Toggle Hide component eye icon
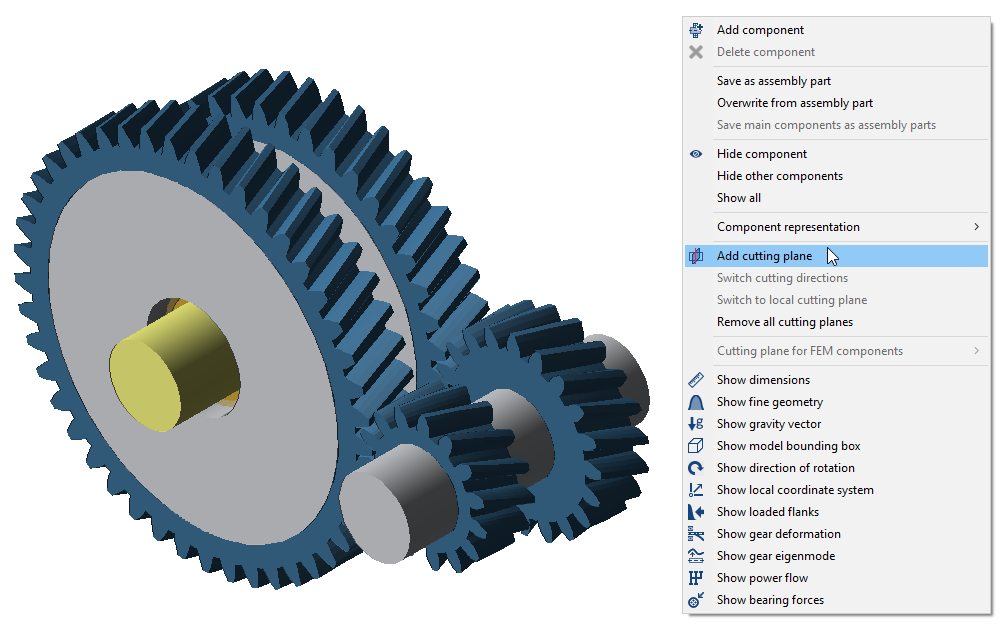The width and height of the screenshot is (1004, 630). coord(696,154)
